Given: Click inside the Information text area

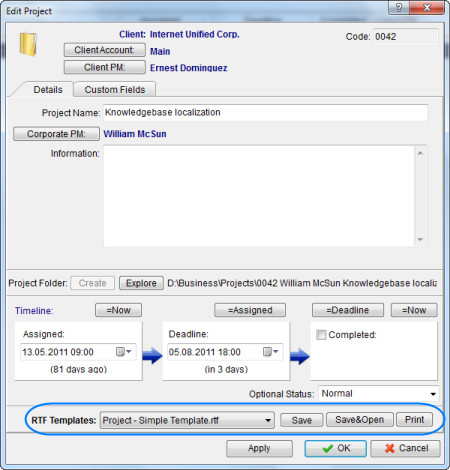Looking at the screenshot, I should pyautogui.click(x=259, y=196).
